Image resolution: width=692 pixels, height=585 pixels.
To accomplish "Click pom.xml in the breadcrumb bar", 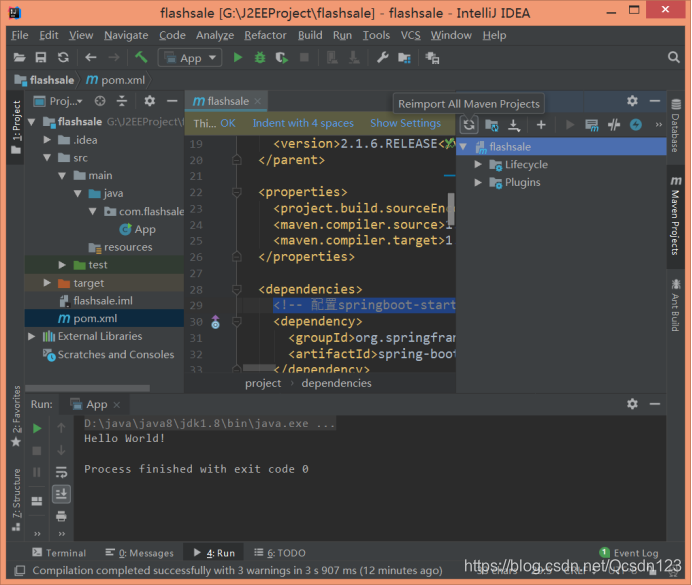I will [116, 80].
